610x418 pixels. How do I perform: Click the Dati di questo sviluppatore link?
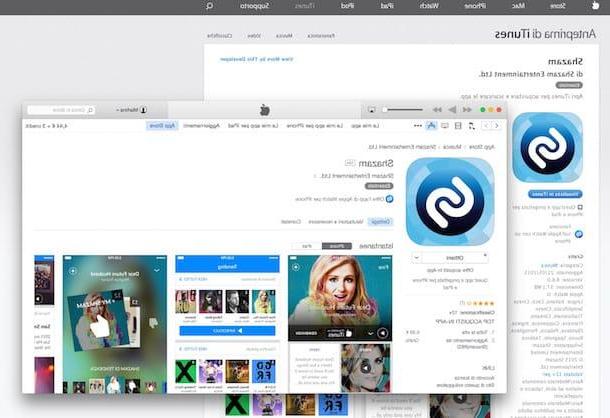pos(466,385)
